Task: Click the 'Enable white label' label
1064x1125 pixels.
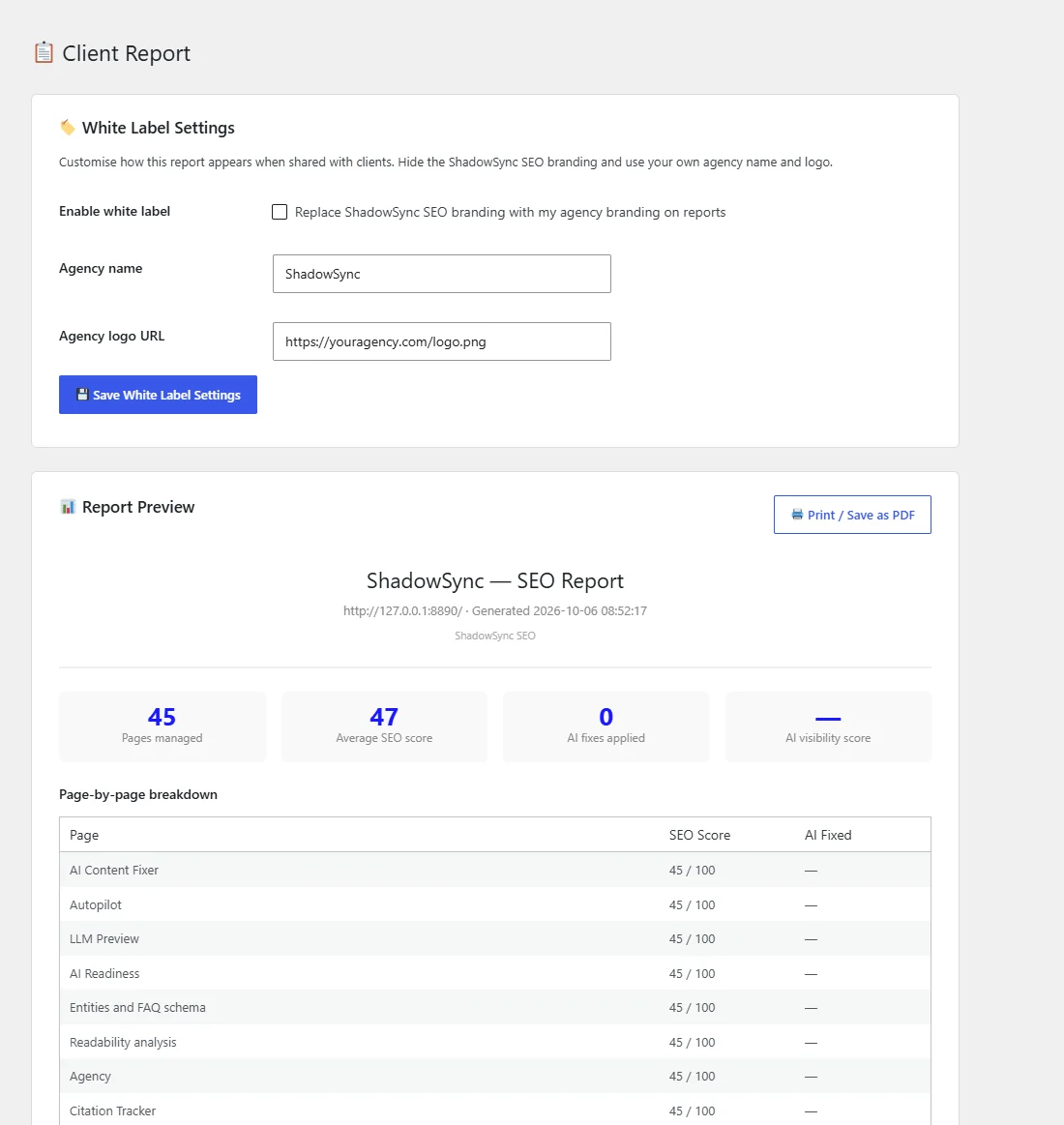Action: point(115,211)
